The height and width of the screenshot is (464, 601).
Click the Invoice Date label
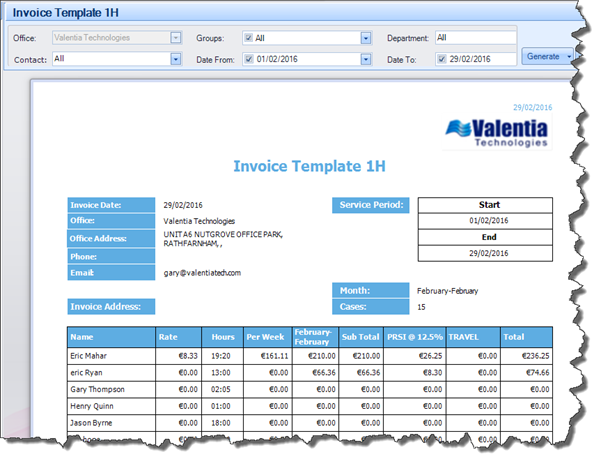click(111, 205)
